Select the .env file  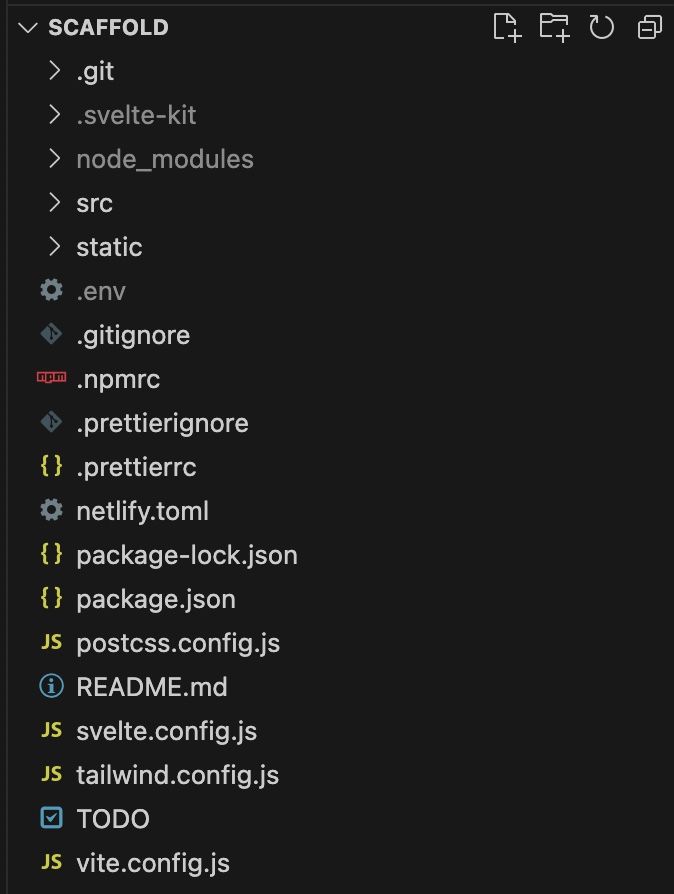click(x=100, y=291)
